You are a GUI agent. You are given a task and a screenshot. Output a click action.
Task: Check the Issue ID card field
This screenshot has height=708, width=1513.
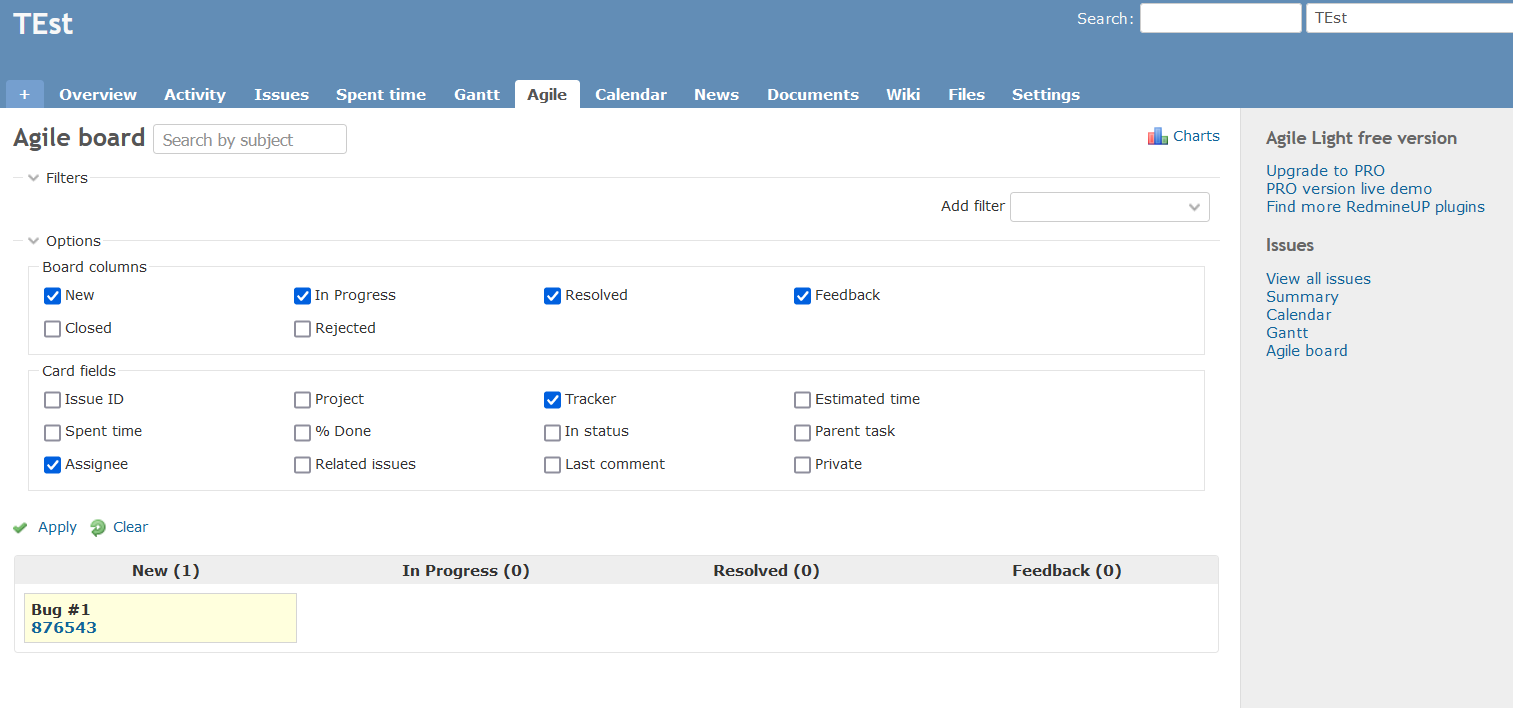(x=53, y=400)
